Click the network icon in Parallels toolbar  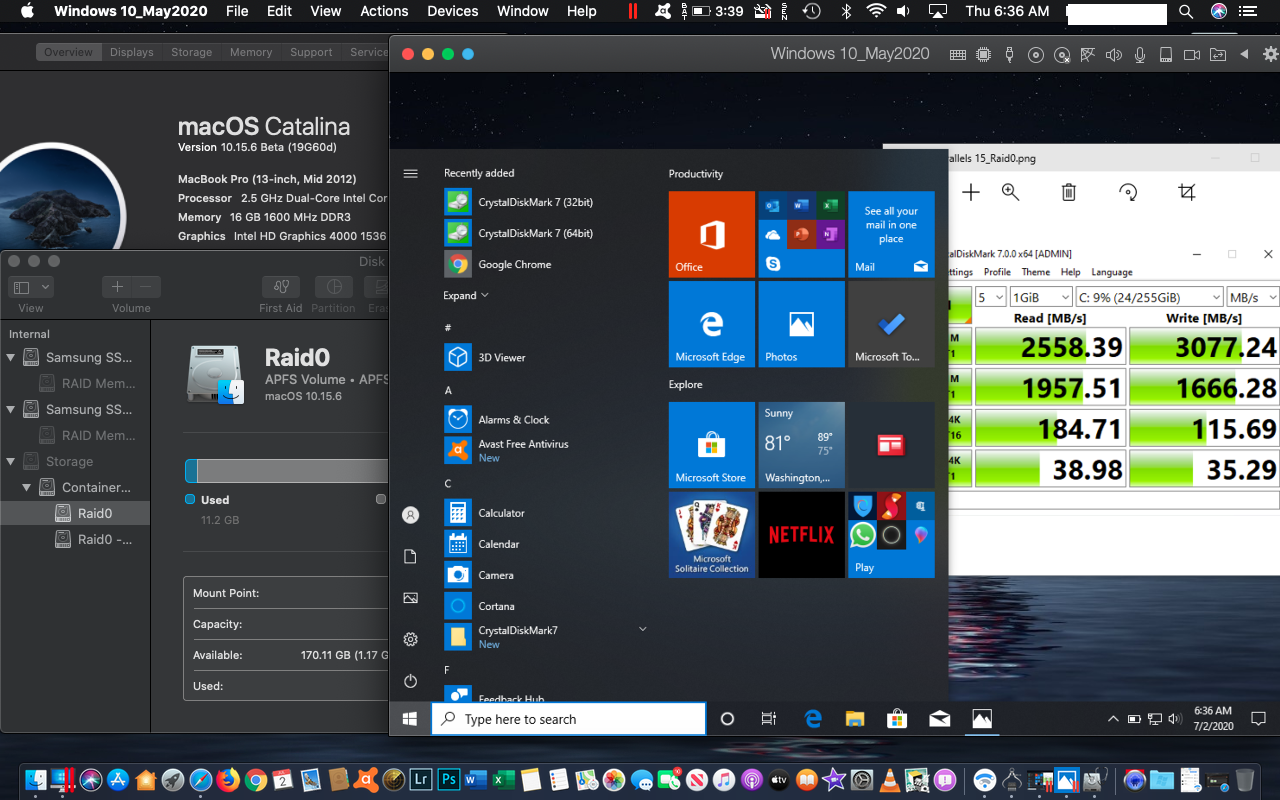[1088, 55]
